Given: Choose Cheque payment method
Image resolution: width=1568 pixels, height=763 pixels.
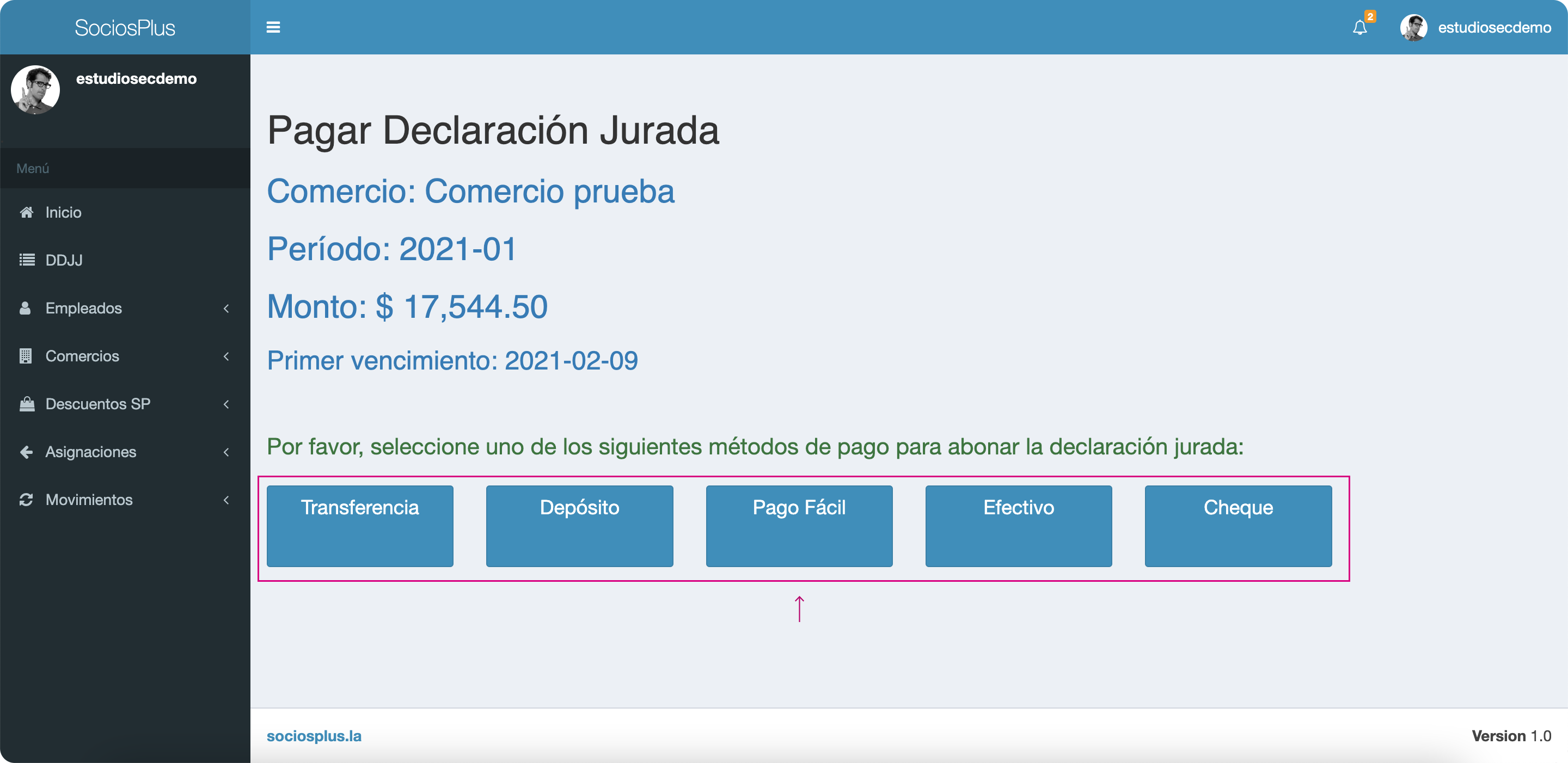Looking at the screenshot, I should [x=1238, y=526].
